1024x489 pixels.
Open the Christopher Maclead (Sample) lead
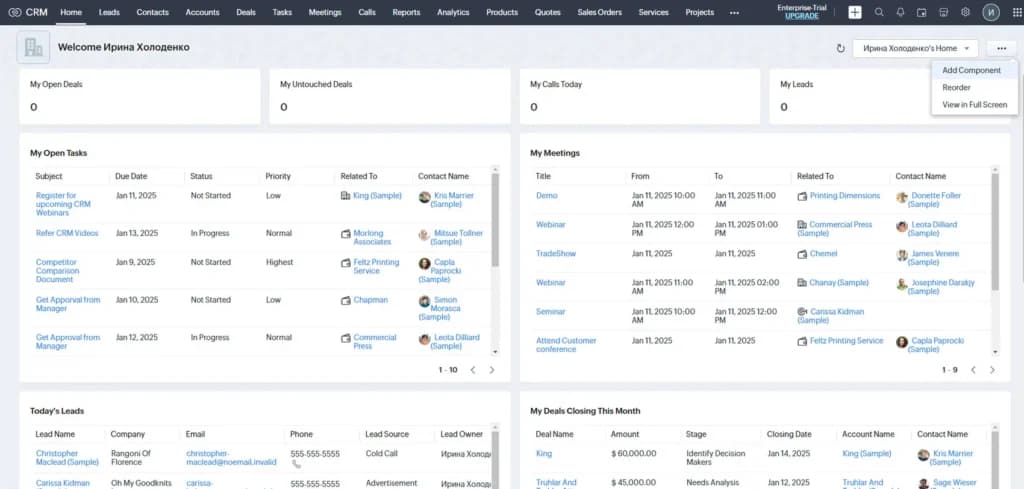coord(67,458)
